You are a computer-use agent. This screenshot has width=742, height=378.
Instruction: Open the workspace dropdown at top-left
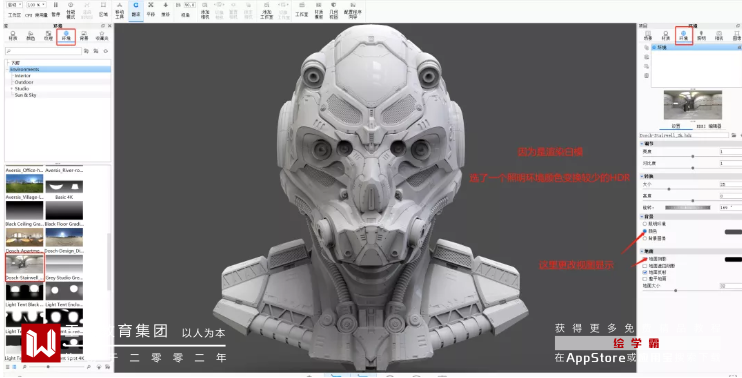[14, 5]
